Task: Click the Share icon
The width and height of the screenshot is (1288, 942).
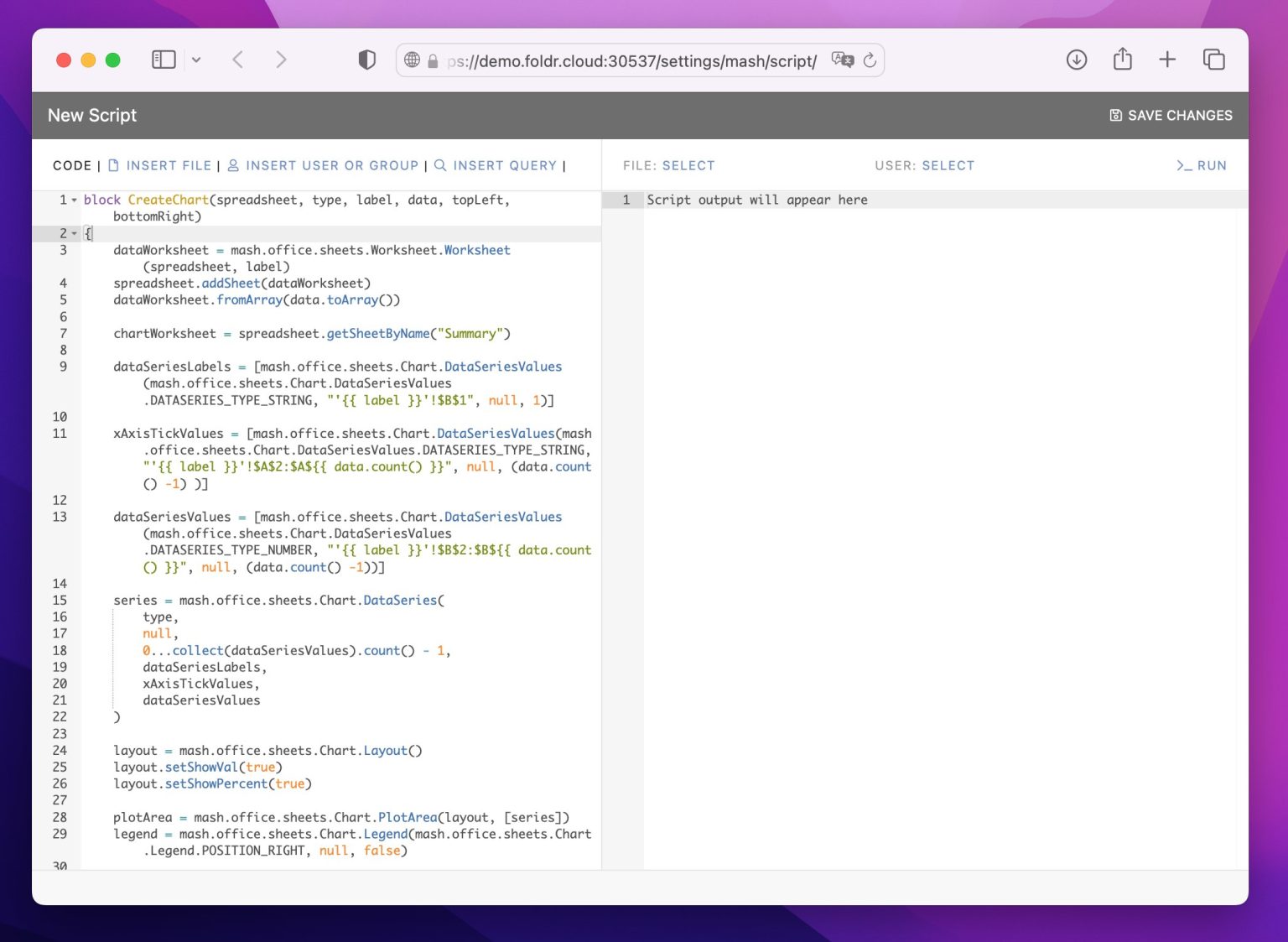Action: coord(1122,60)
